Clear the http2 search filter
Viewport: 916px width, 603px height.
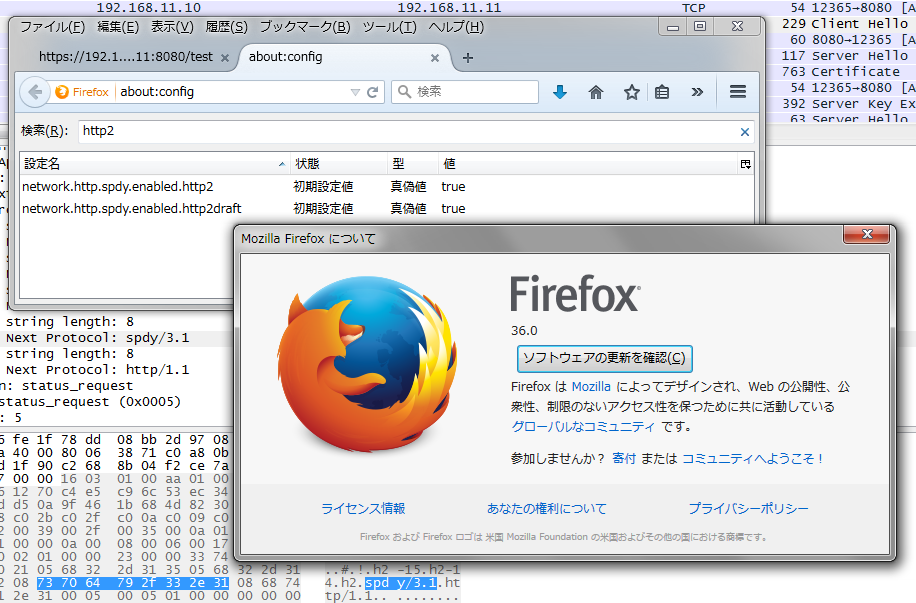[x=744, y=131]
